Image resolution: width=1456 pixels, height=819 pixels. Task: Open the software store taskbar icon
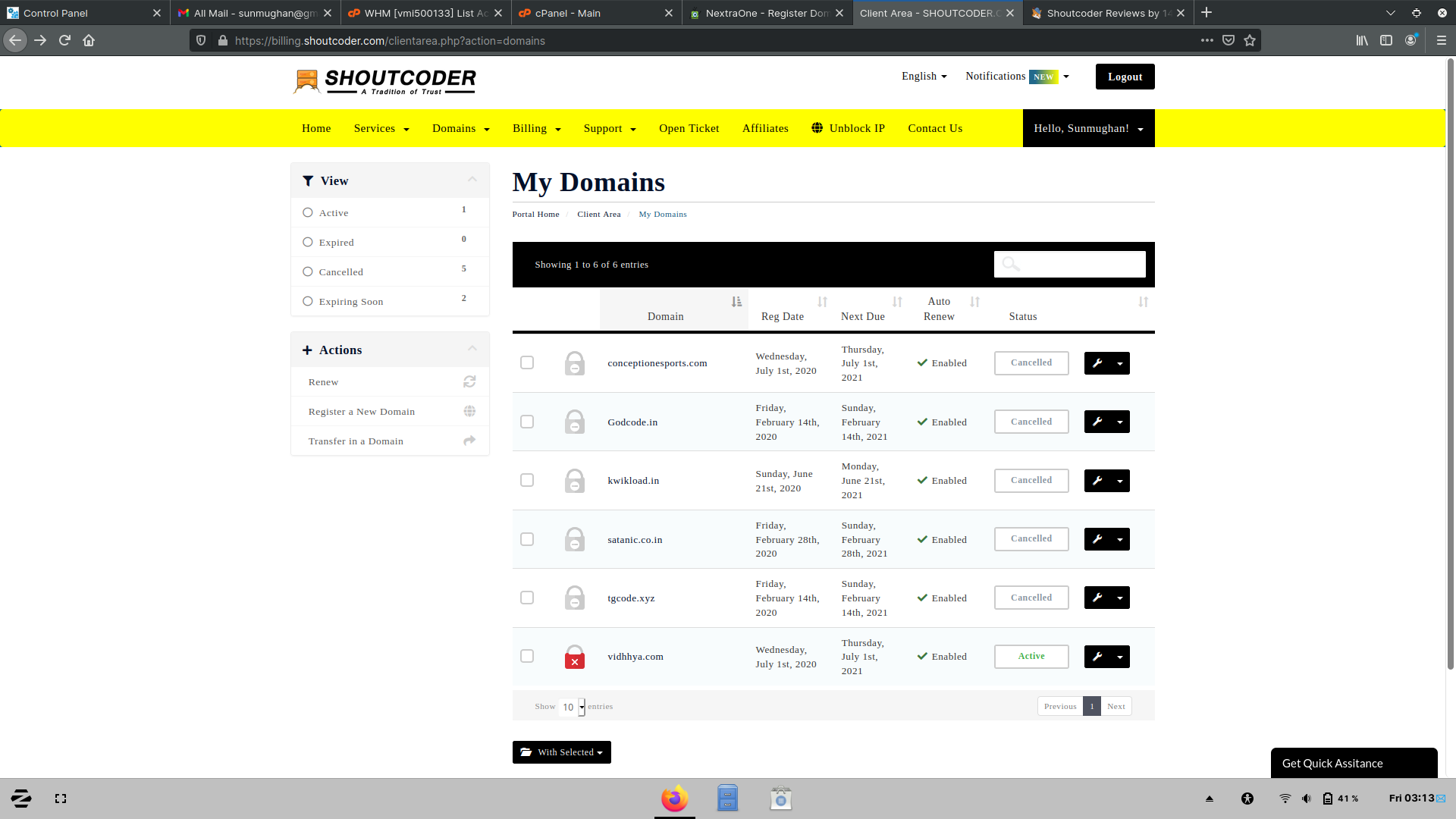(x=780, y=799)
